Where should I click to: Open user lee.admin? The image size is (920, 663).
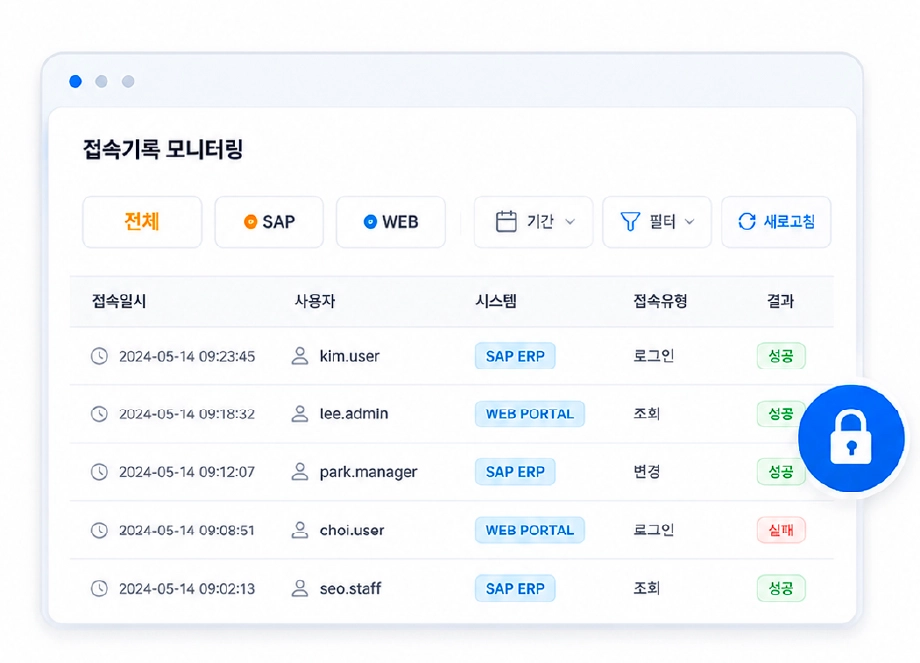(x=354, y=414)
